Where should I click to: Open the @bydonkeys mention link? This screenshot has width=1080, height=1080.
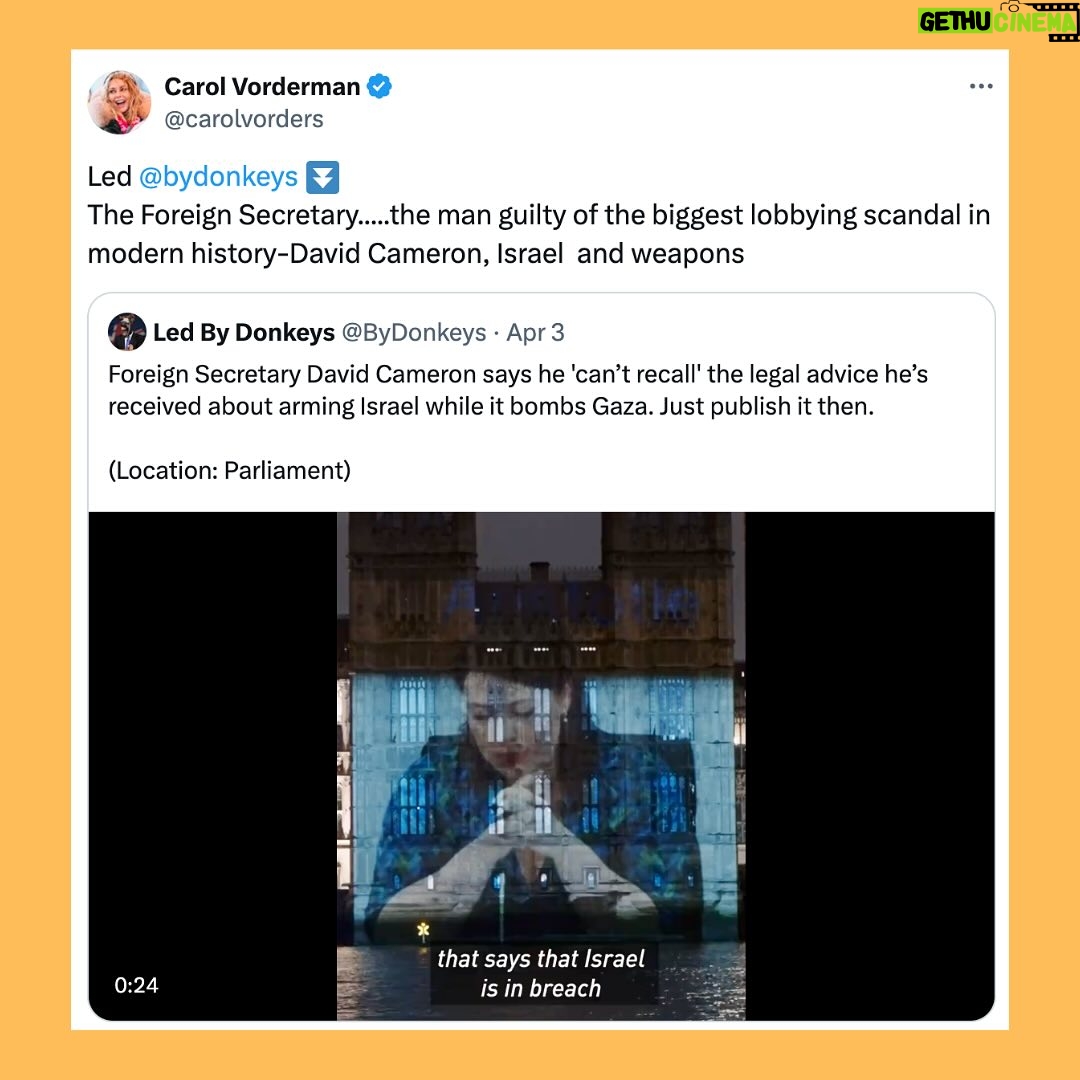(x=218, y=177)
